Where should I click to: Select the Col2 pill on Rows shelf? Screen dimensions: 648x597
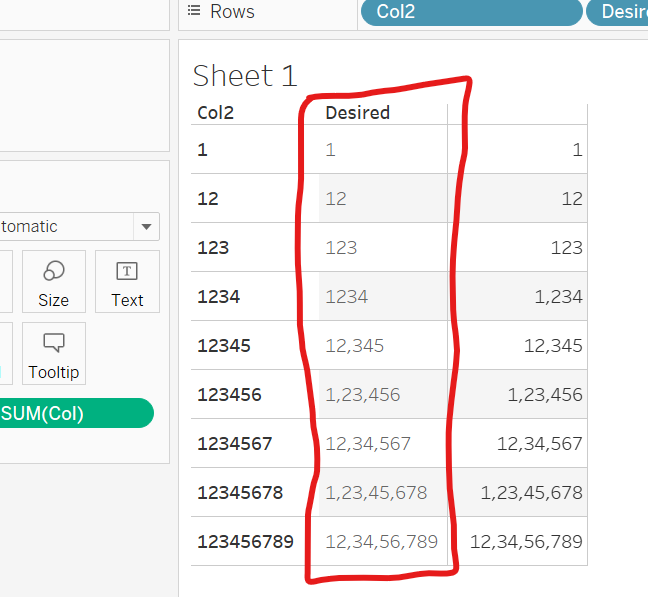[x=472, y=12]
